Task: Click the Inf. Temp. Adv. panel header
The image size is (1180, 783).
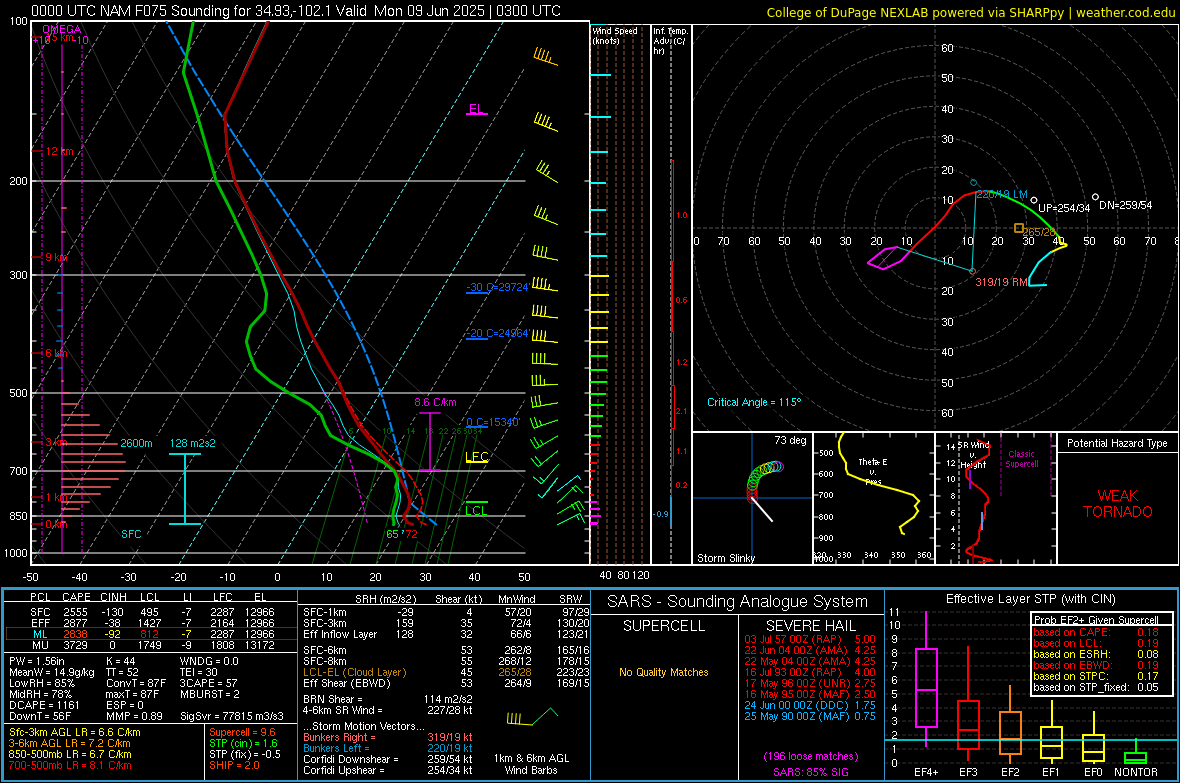Action: pos(670,41)
